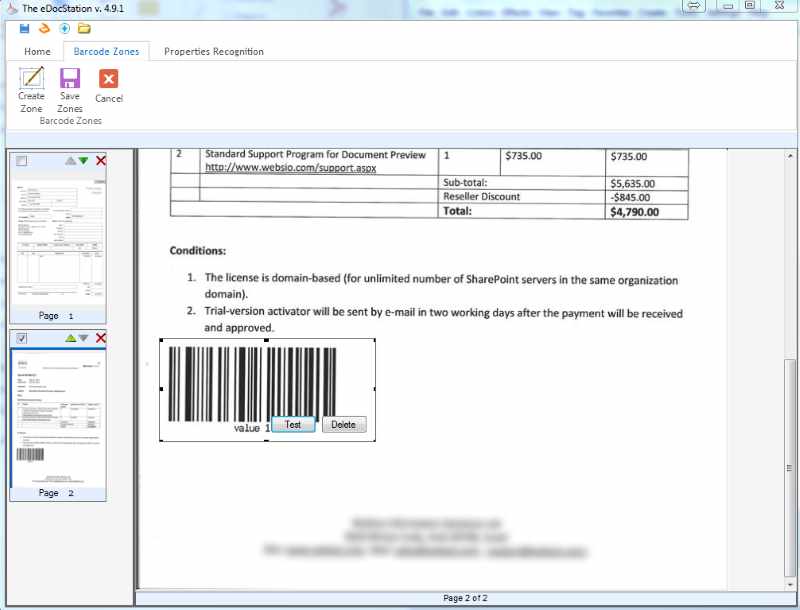This screenshot has width=800, height=610.
Task: Open the yellow folder icon in quick access bar
Action: tap(84, 29)
